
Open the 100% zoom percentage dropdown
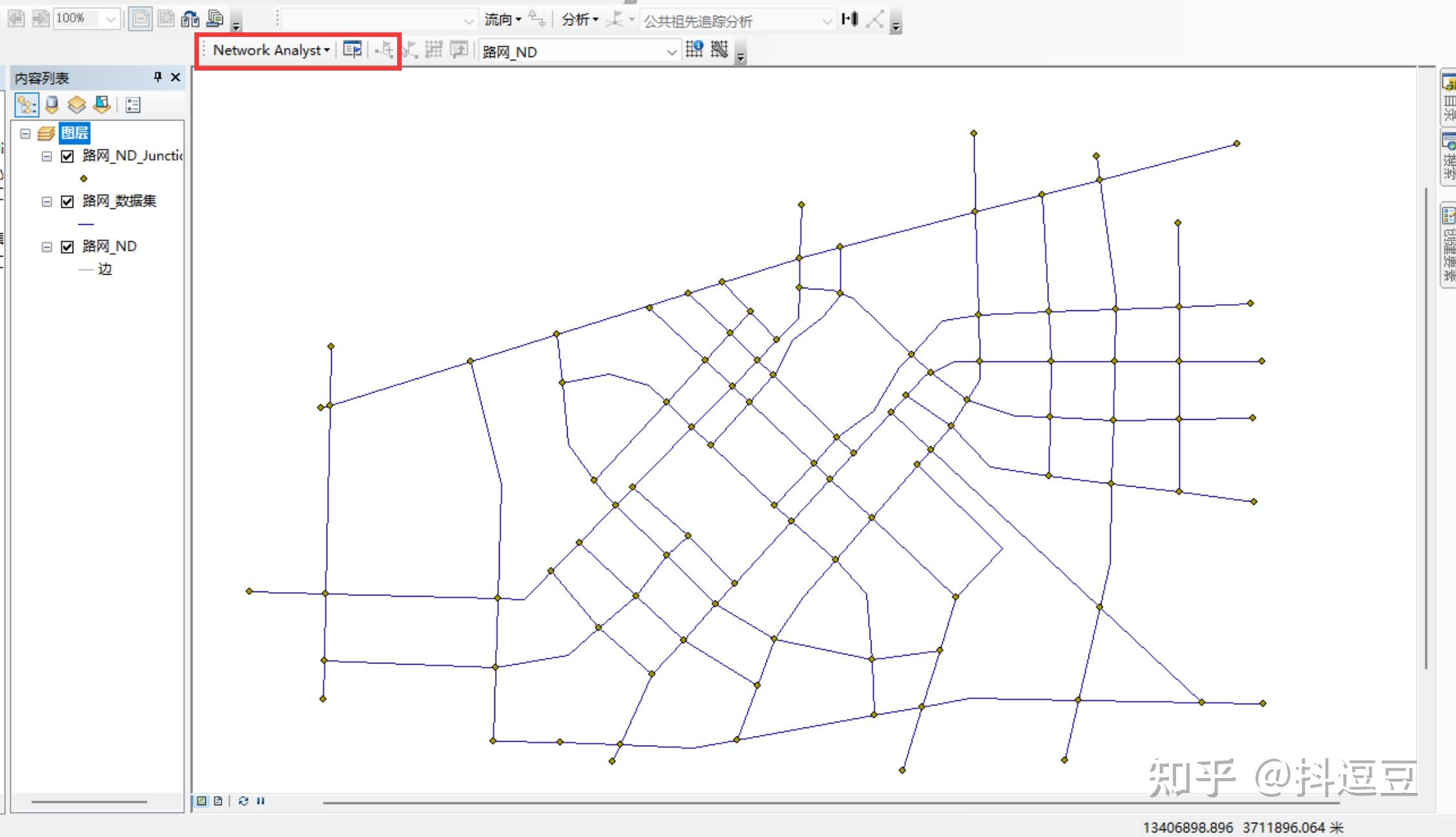coord(111,19)
